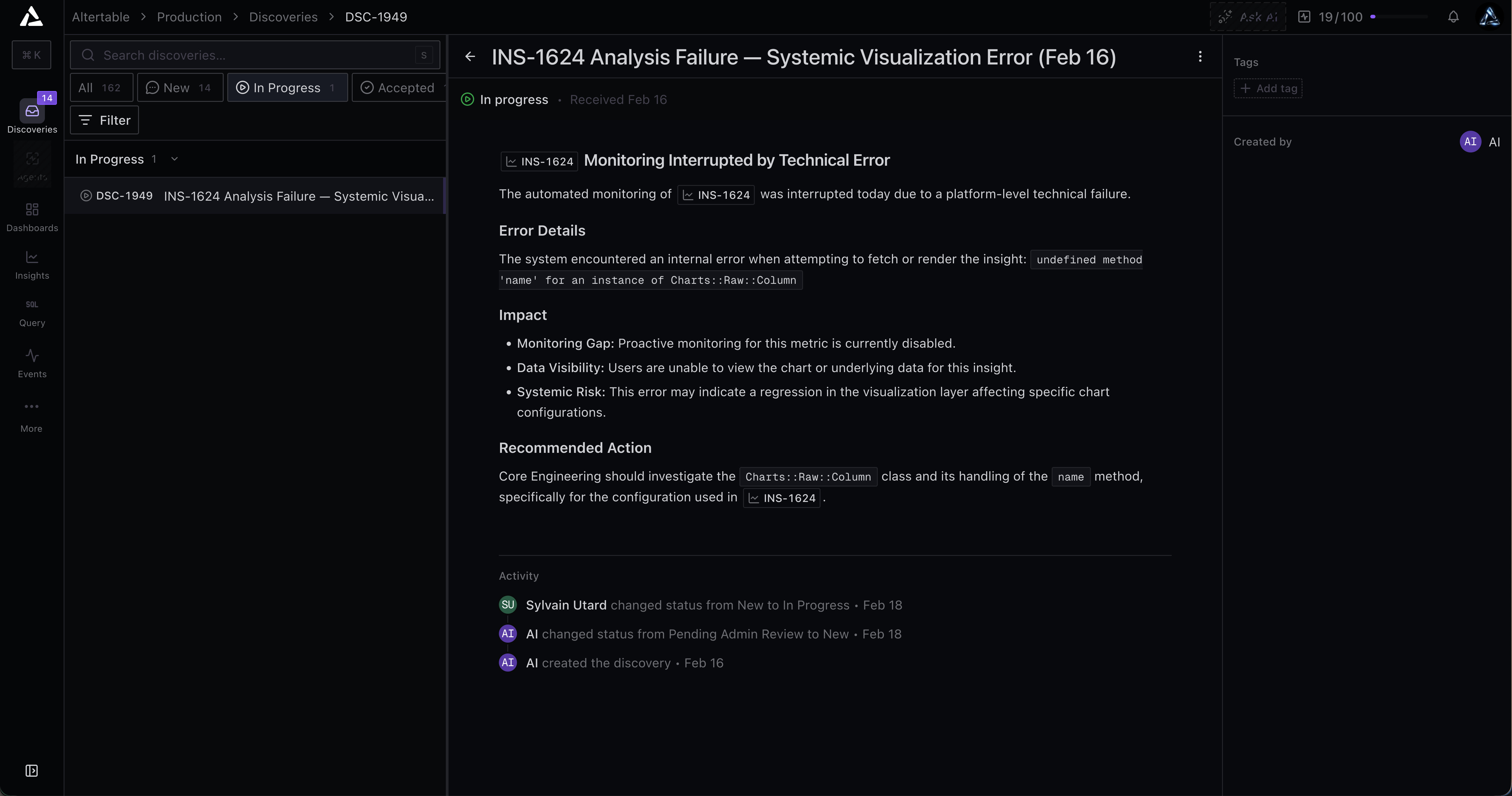This screenshot has height=796, width=1512.
Task: Click the notifications bell icon
Action: 1453,17
